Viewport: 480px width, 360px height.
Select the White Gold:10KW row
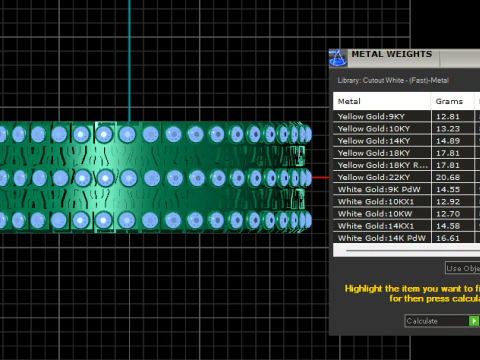[x=407, y=214]
